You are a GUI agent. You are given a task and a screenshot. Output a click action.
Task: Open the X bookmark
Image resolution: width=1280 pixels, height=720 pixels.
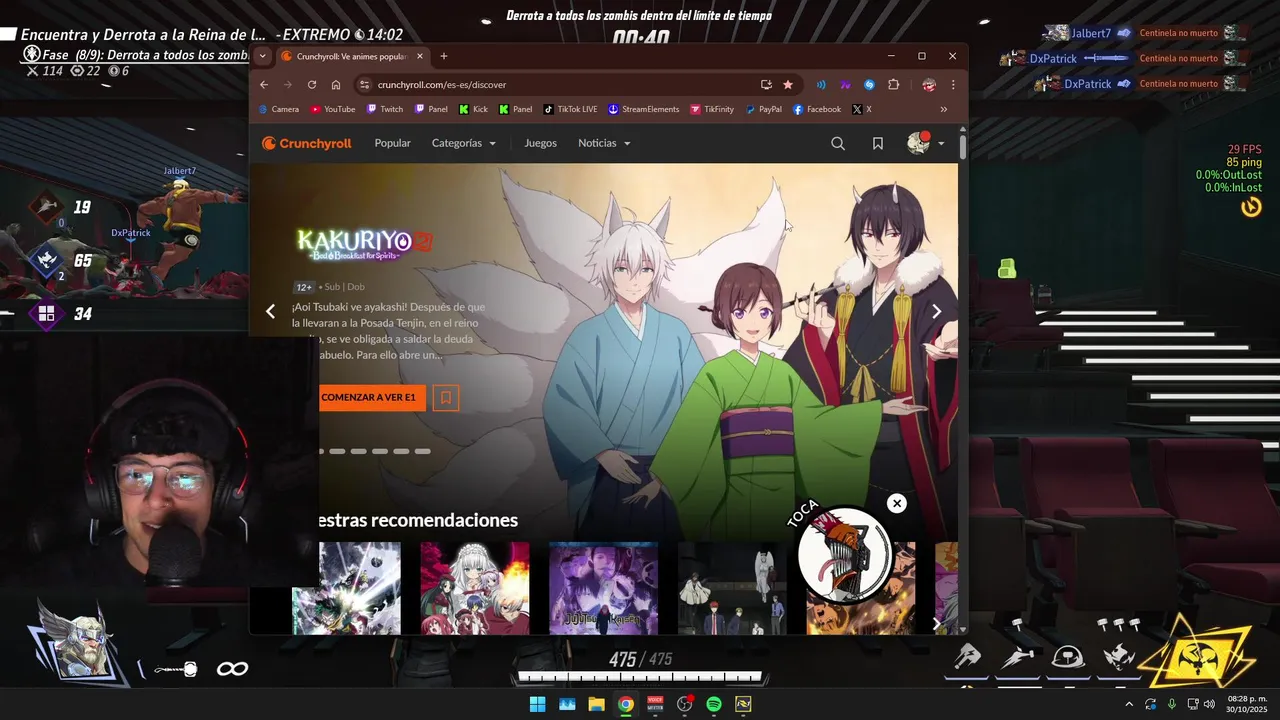click(x=862, y=109)
